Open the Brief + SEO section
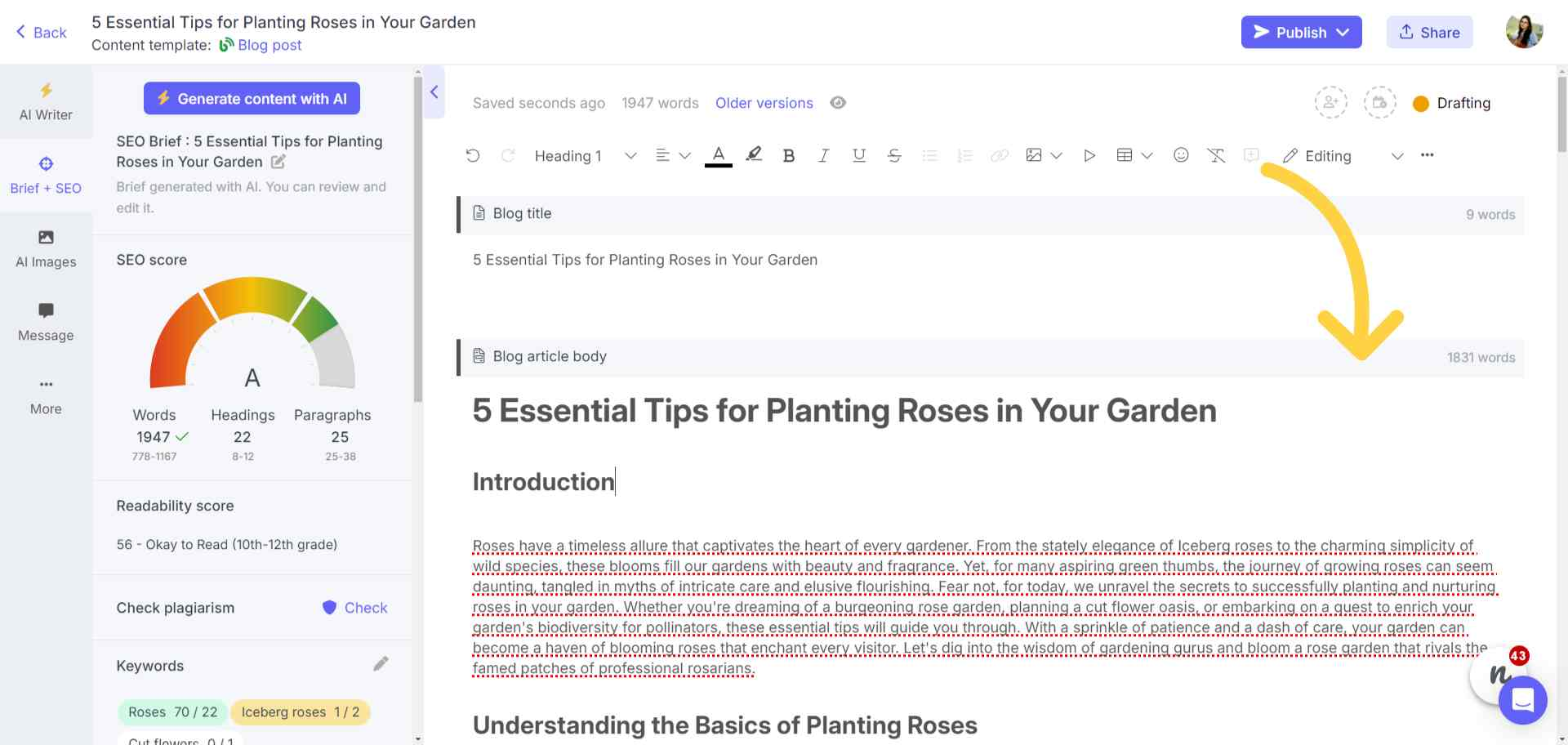Viewport: 1568px width, 745px height. tap(46, 174)
